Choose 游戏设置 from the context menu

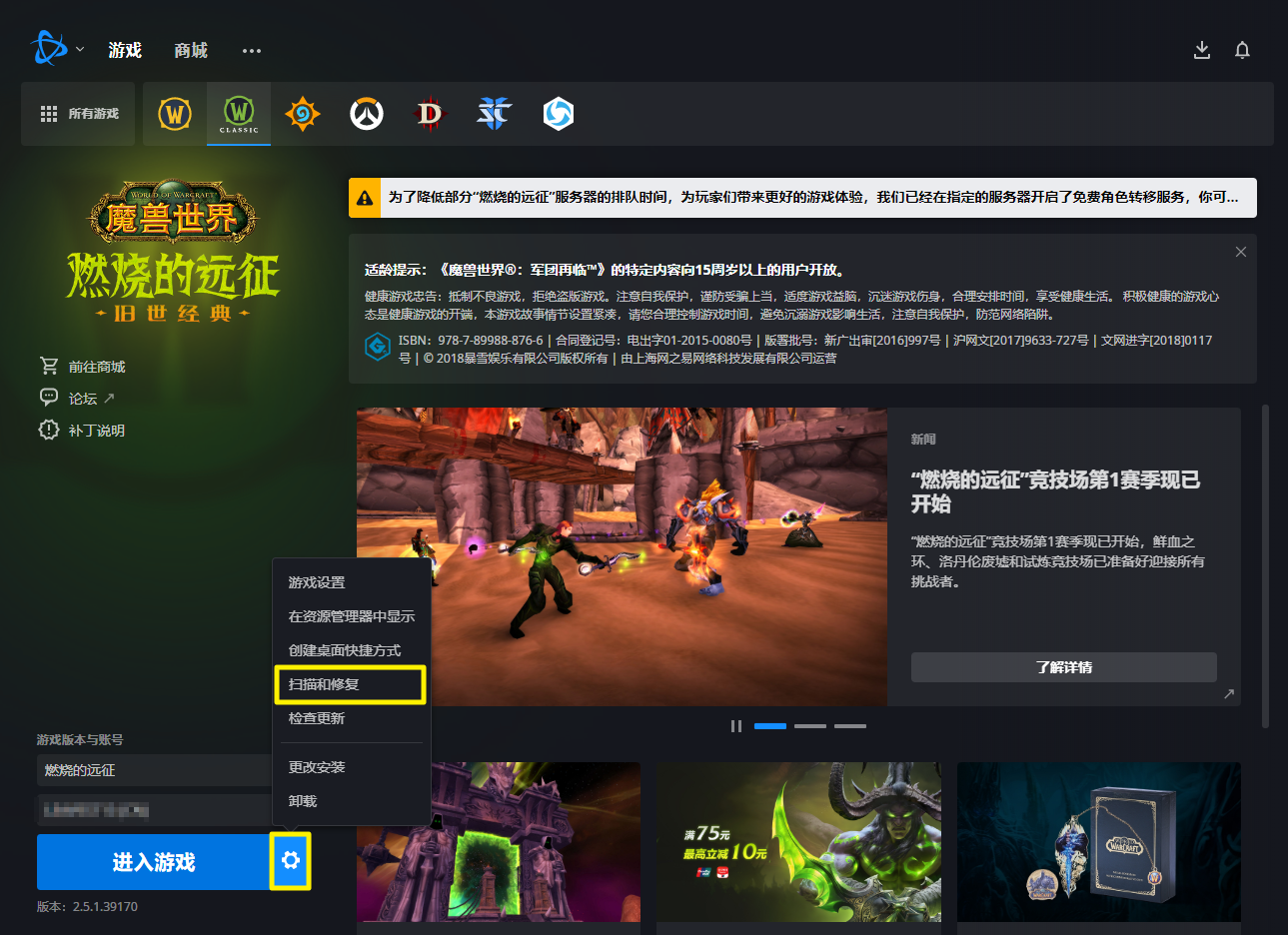(352, 582)
